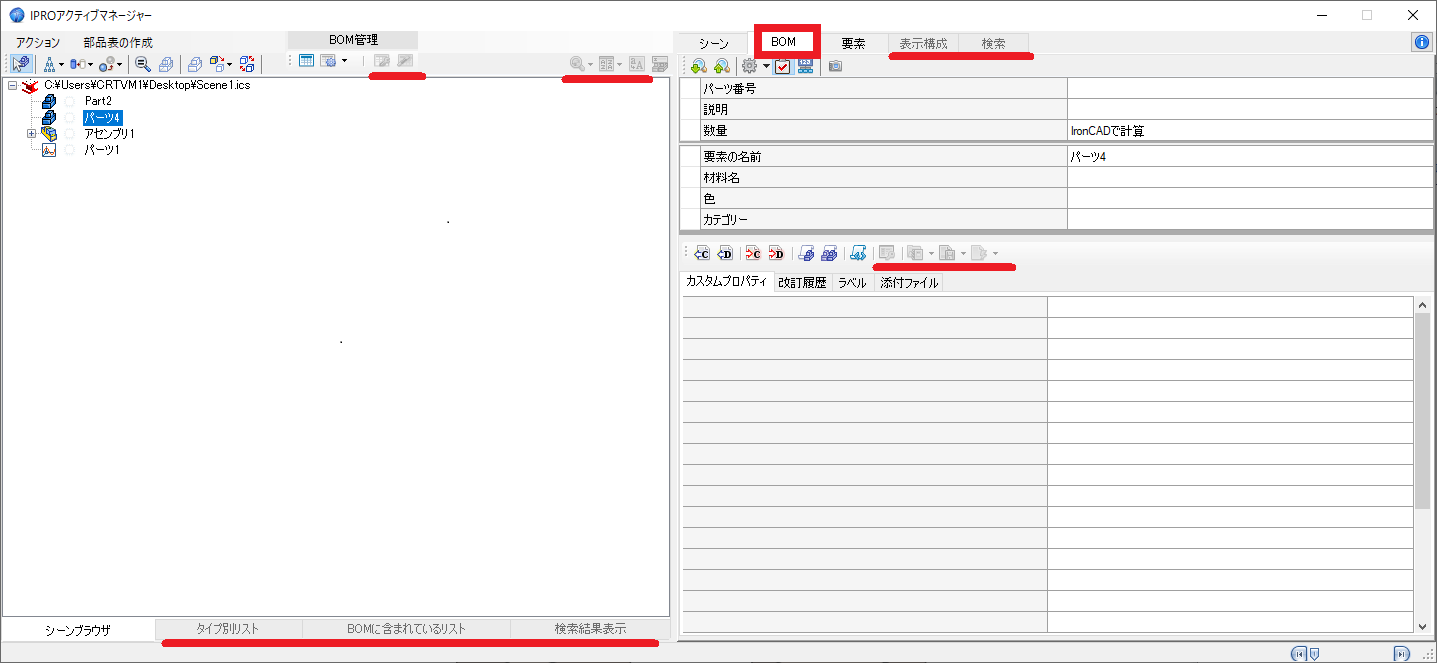
Task: Toggle the circle indicator next to Part2
Action: 69,101
